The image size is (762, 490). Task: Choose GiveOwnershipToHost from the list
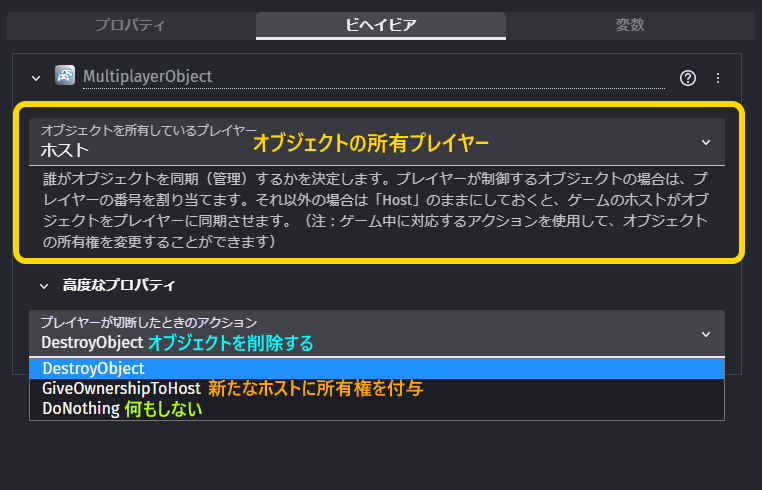click(377, 388)
